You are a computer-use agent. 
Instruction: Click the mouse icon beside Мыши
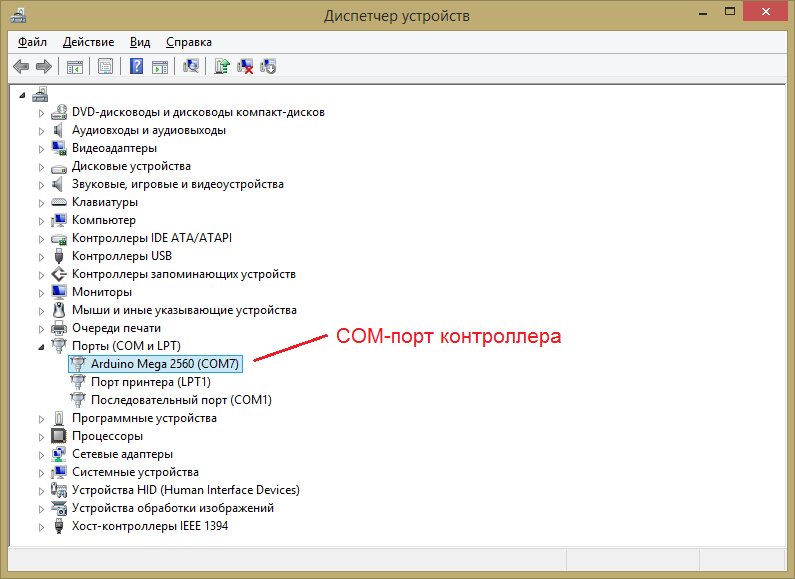[x=59, y=310]
